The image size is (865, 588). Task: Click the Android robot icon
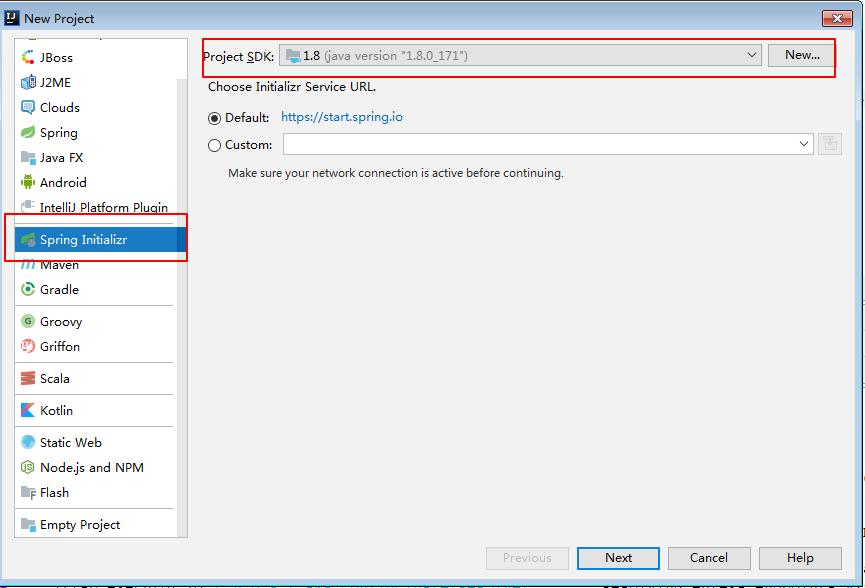[x=28, y=182]
